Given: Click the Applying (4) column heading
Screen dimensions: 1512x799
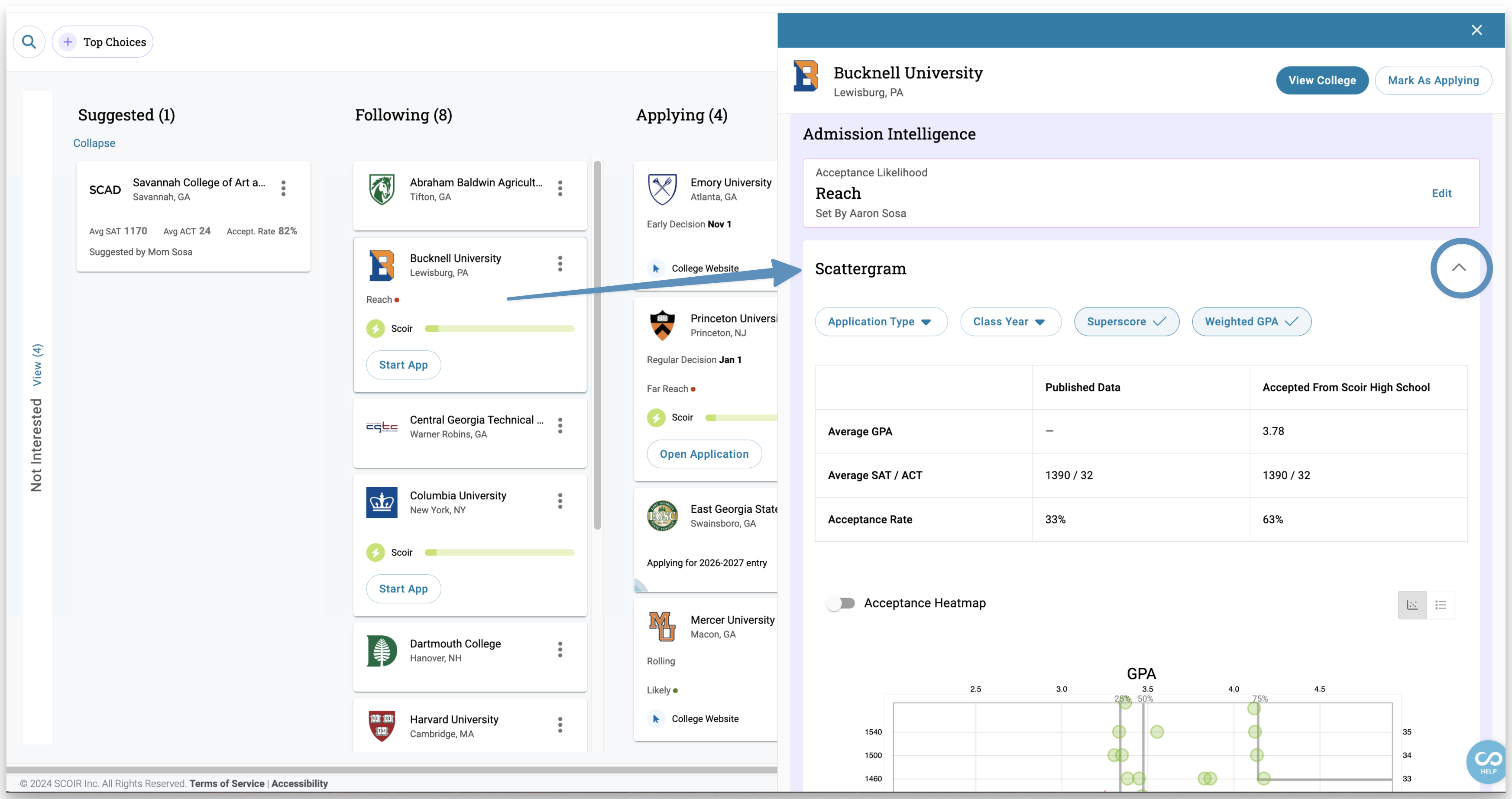Looking at the screenshot, I should [x=681, y=115].
